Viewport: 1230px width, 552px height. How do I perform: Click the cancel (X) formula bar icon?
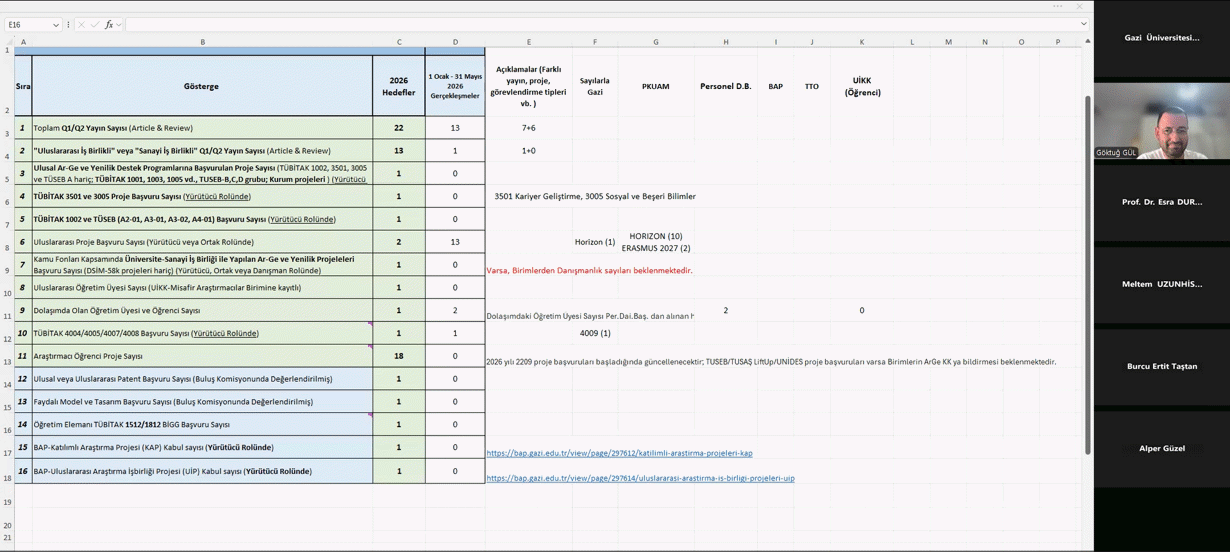pyautogui.click(x=81, y=24)
